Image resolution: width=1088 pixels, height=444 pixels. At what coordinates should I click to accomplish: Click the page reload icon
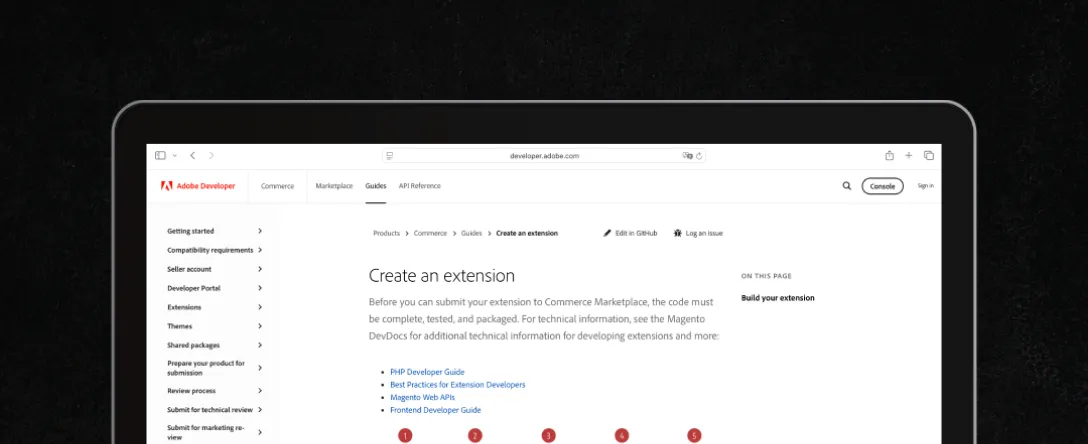tap(699, 156)
